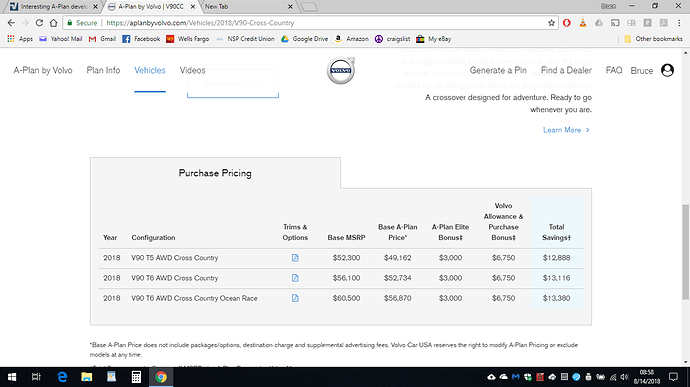Open Chrome's three-dot menu

tap(679, 23)
